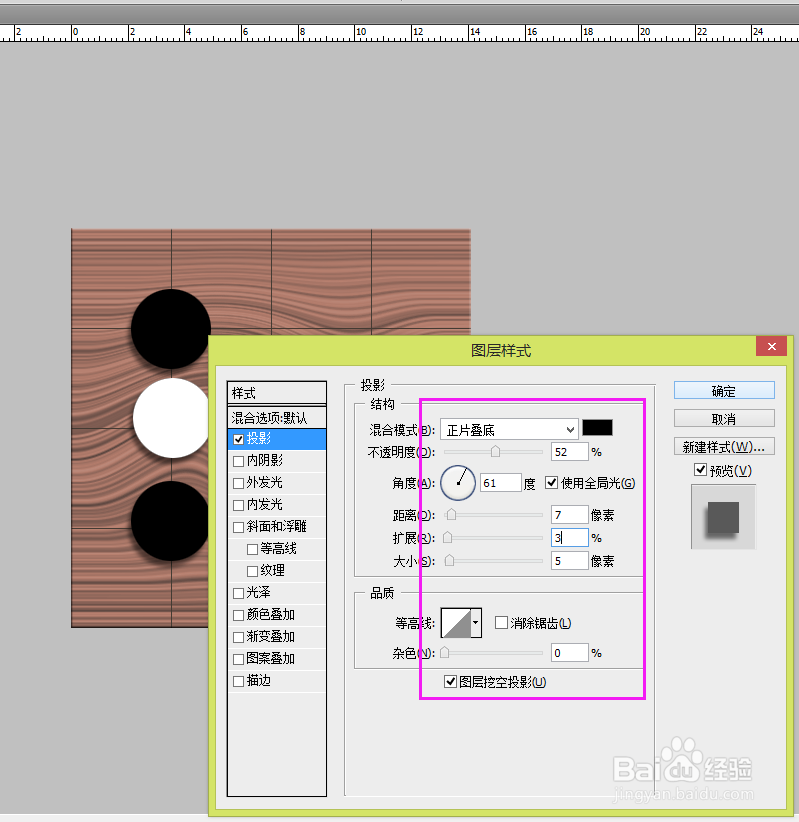Enable the 颜色叠加 checkbox
The image size is (799, 822).
[x=239, y=615]
